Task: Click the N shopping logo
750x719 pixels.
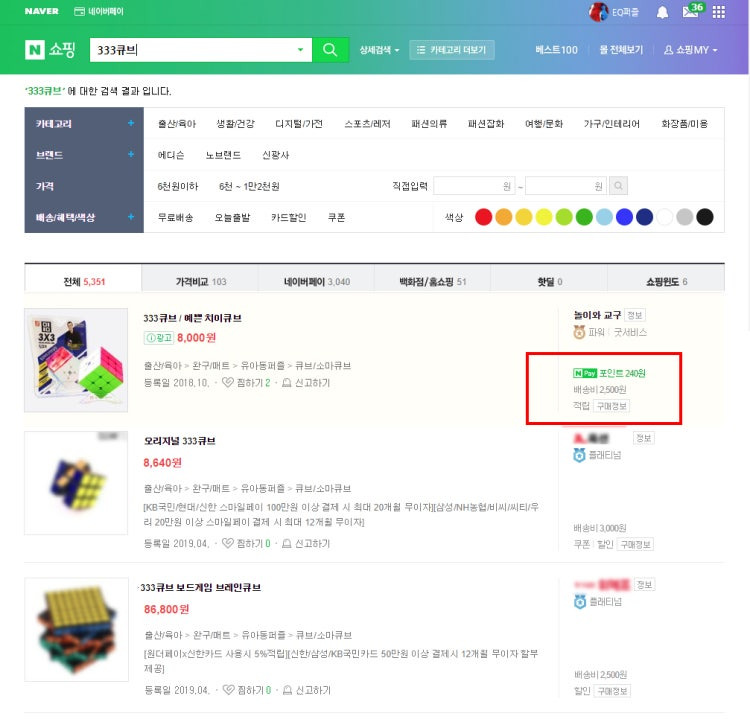Action: point(50,50)
